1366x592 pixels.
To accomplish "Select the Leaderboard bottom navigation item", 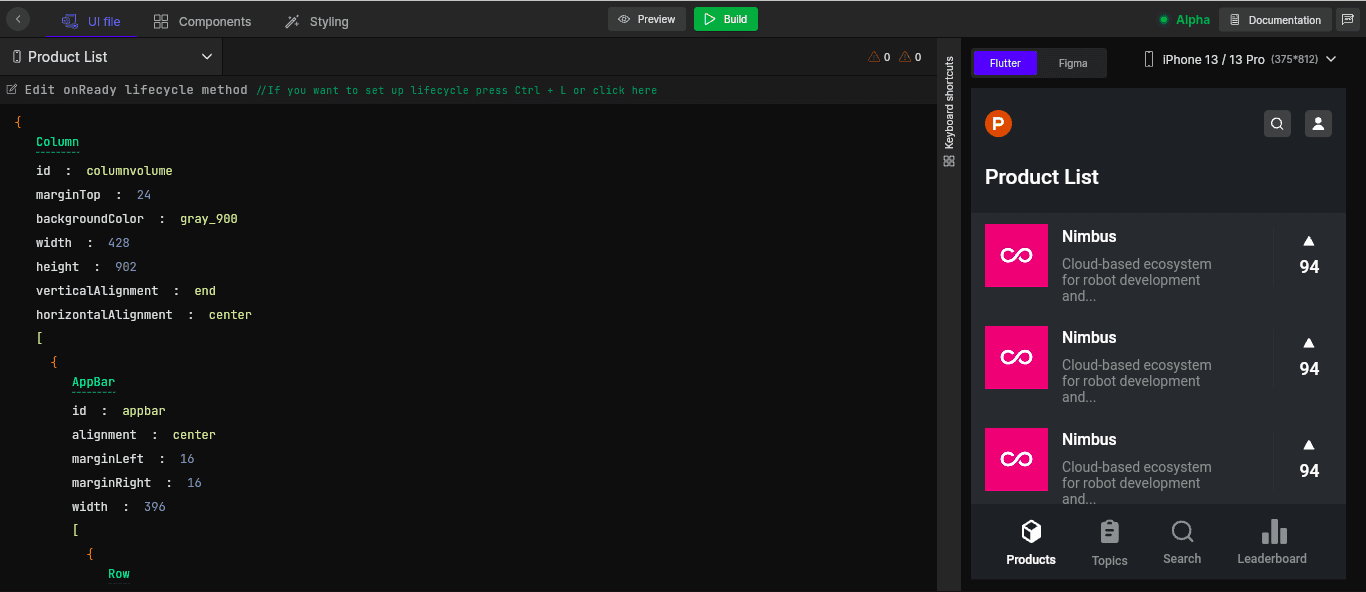I will tap(1272, 543).
